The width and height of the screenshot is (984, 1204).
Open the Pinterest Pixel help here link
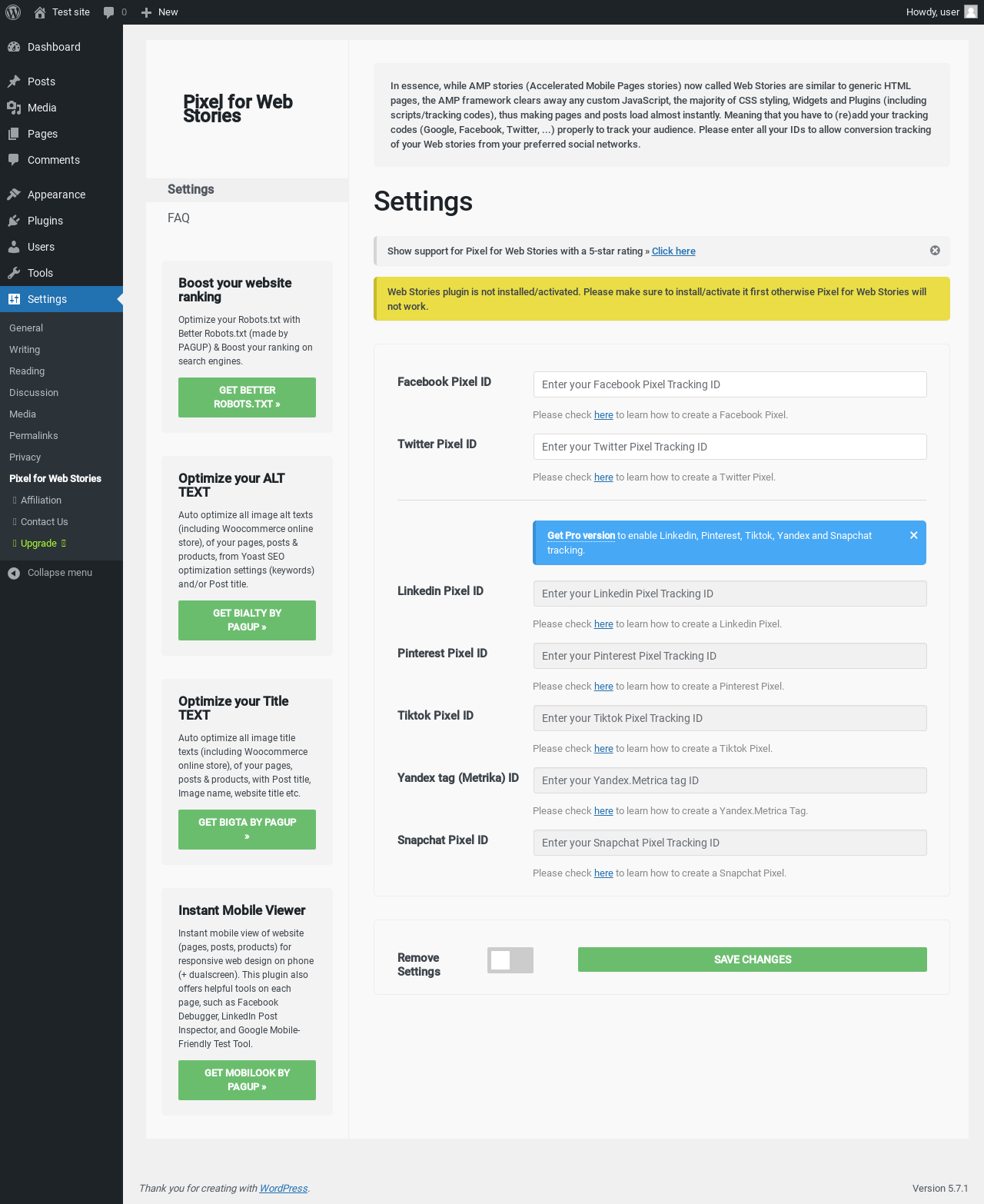(x=603, y=687)
